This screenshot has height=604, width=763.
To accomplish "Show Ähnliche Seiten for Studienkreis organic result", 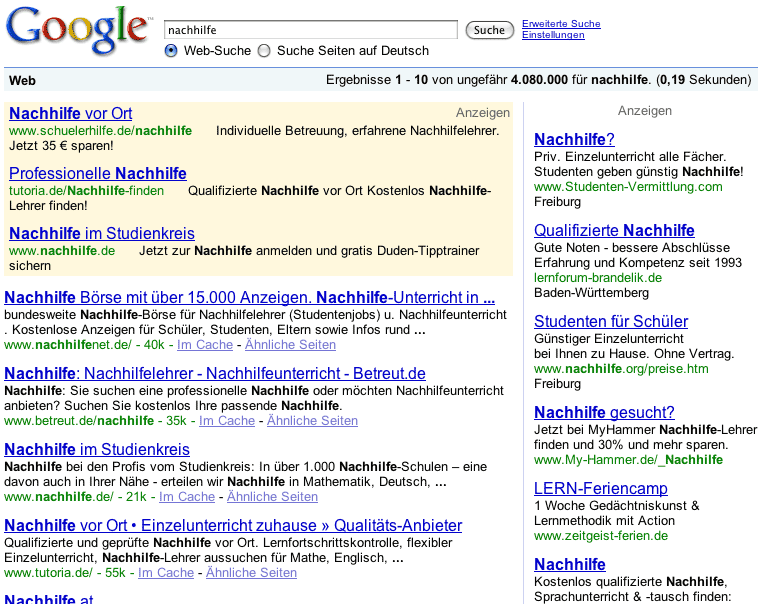I will [272, 497].
